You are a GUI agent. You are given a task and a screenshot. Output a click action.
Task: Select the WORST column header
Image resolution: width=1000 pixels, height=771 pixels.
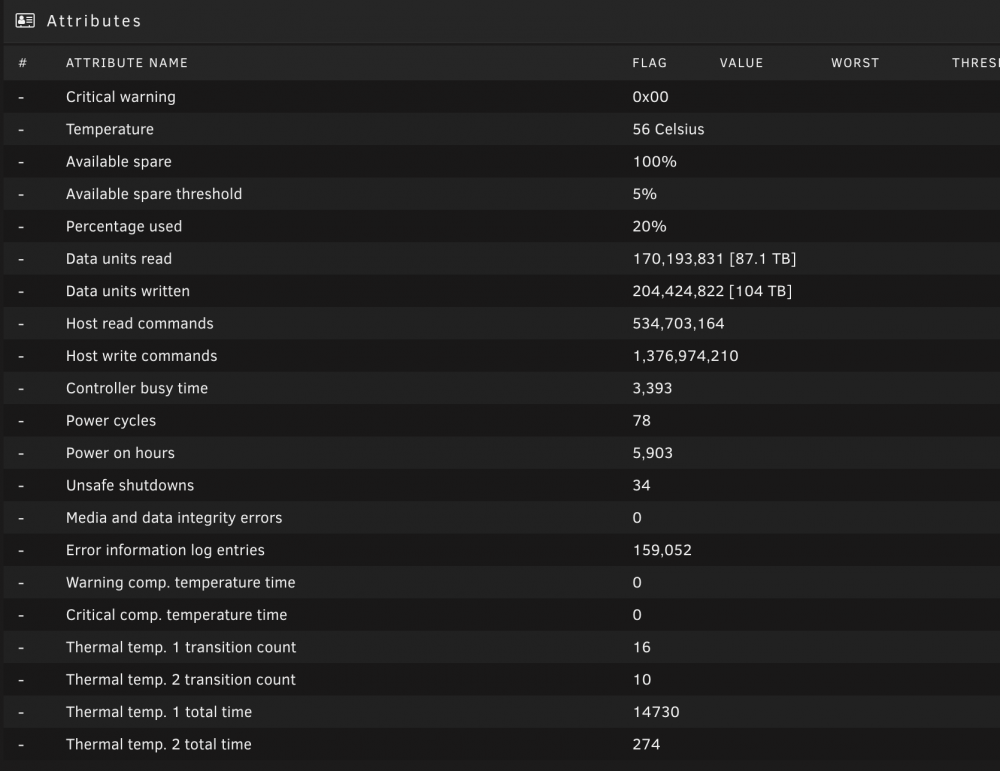coord(855,62)
